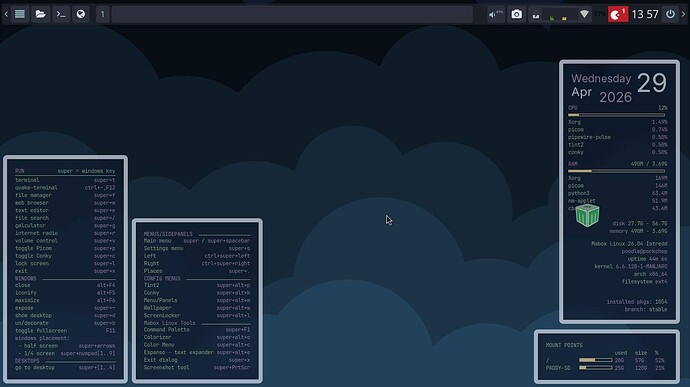Click the RAM usage bar
Screen dimensions: 690x387
[616, 171]
